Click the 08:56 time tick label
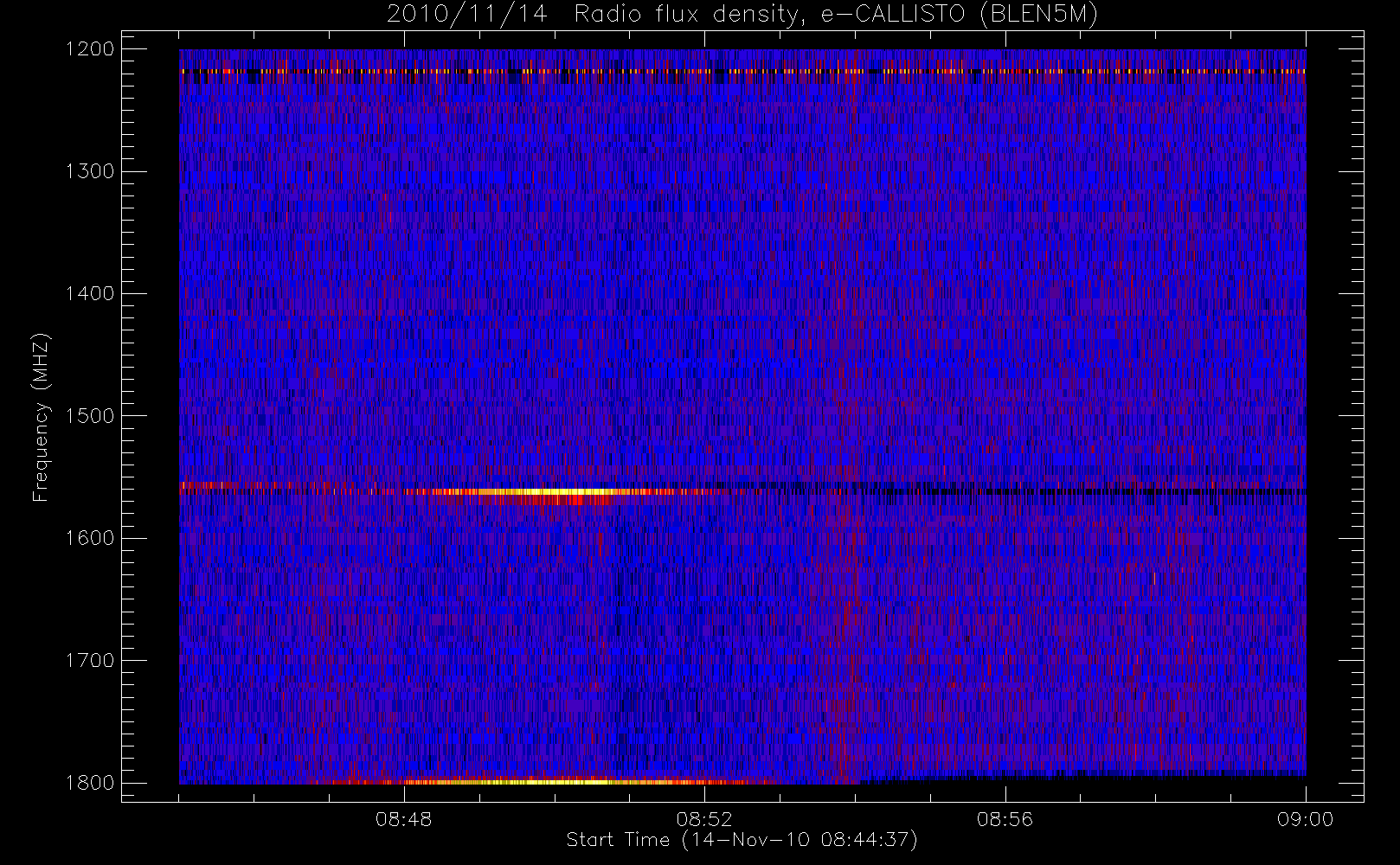This screenshot has width=1400, height=865. click(x=1005, y=819)
